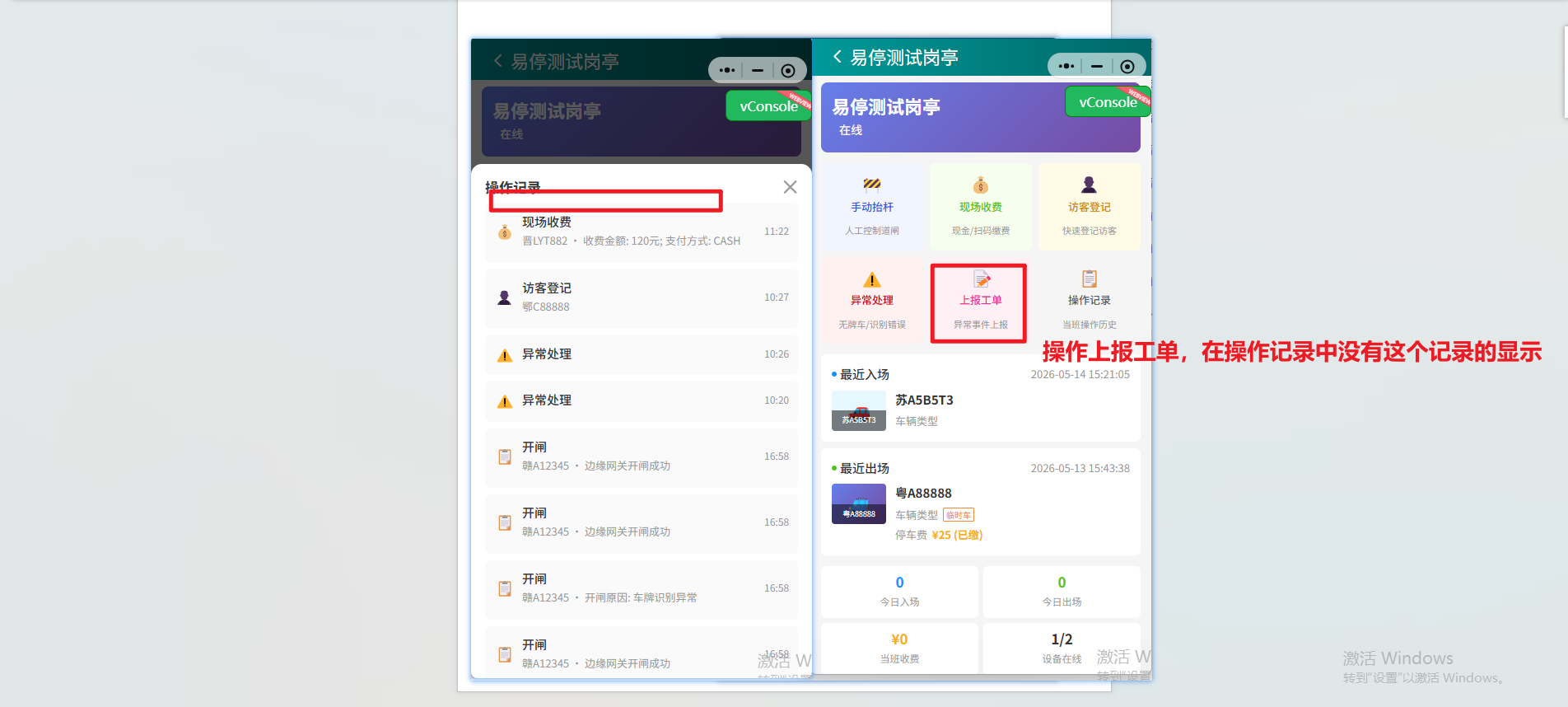Minimize the right panel mini program
This screenshot has height=707, width=1568.
click(x=1097, y=66)
